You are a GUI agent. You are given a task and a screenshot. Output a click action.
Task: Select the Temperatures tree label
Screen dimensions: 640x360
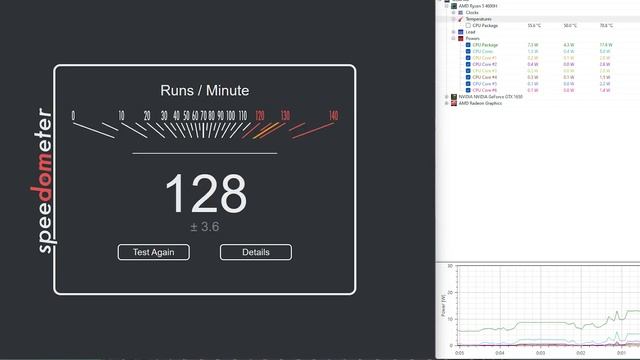[478, 19]
